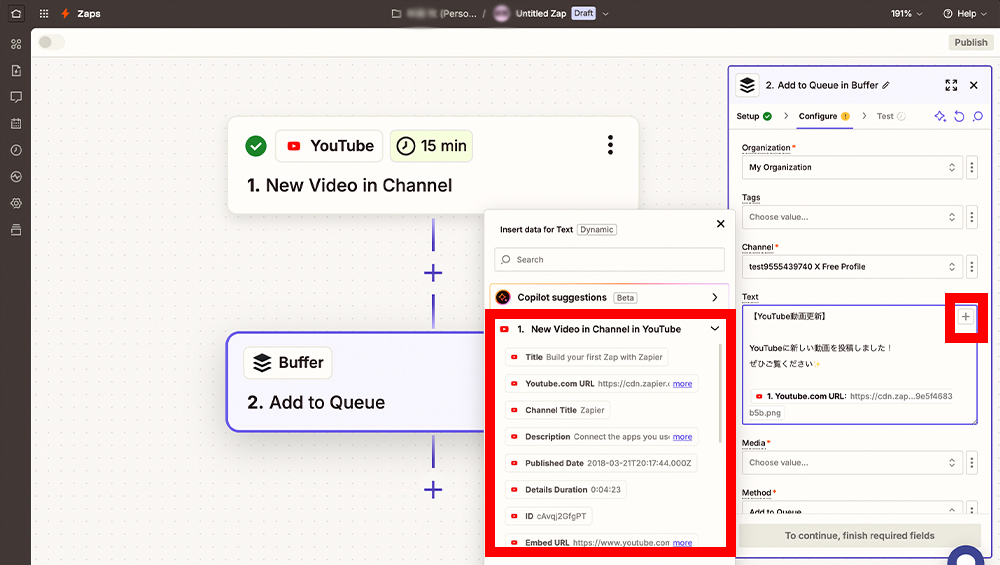Open the Media dropdown
Image resolution: width=1000 pixels, height=565 pixels.
tap(852, 462)
